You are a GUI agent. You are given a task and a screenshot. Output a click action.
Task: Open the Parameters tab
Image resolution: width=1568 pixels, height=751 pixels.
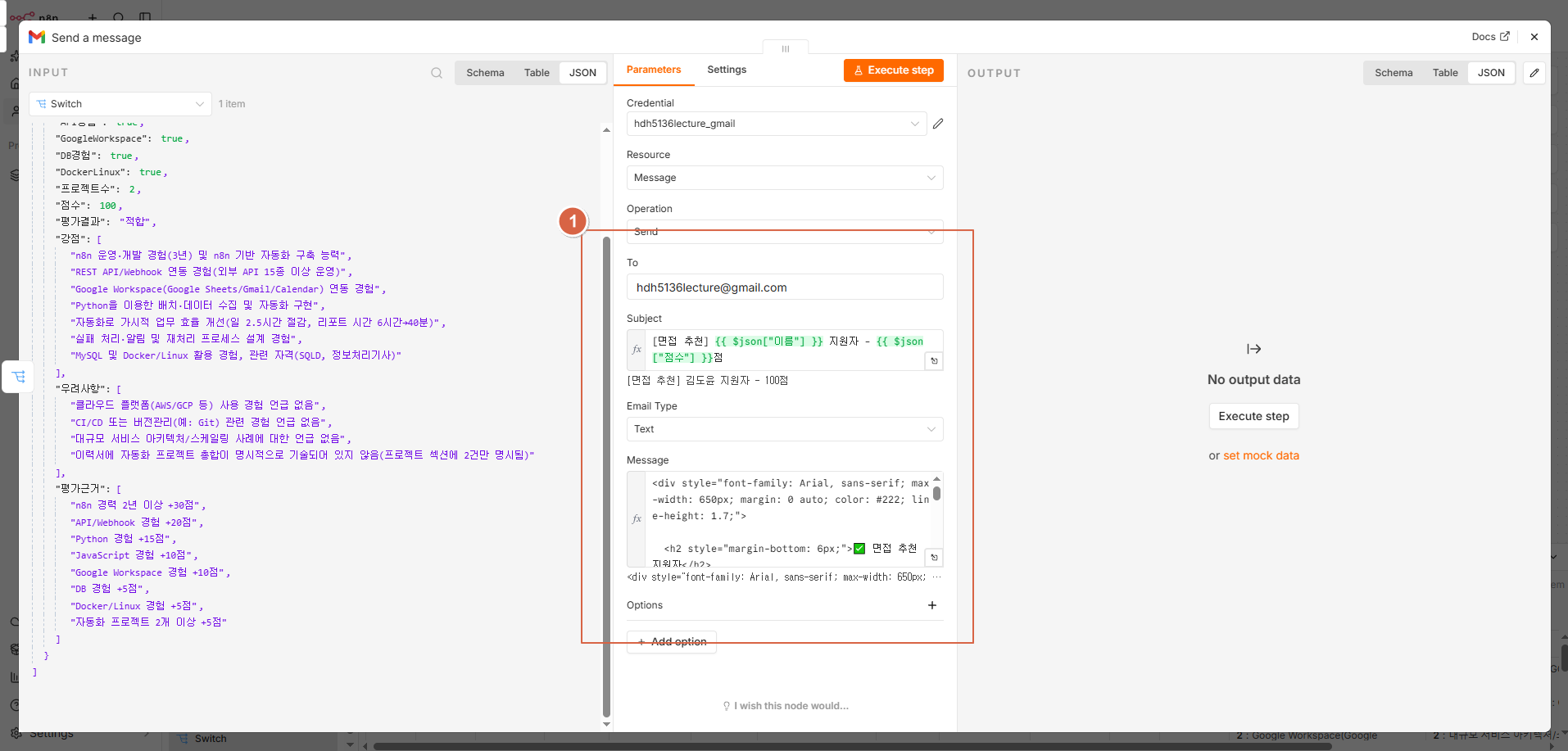point(654,70)
